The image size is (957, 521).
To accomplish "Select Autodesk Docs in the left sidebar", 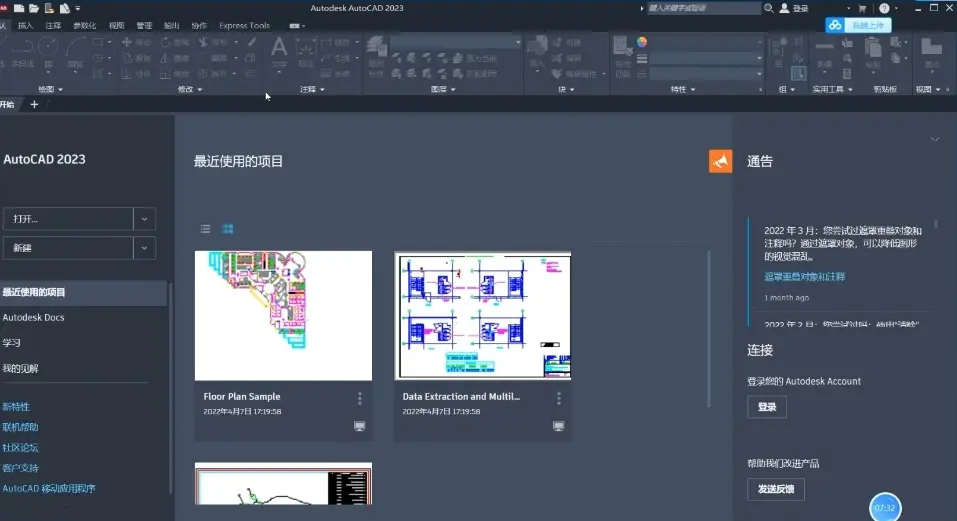I will pyautogui.click(x=34, y=317).
